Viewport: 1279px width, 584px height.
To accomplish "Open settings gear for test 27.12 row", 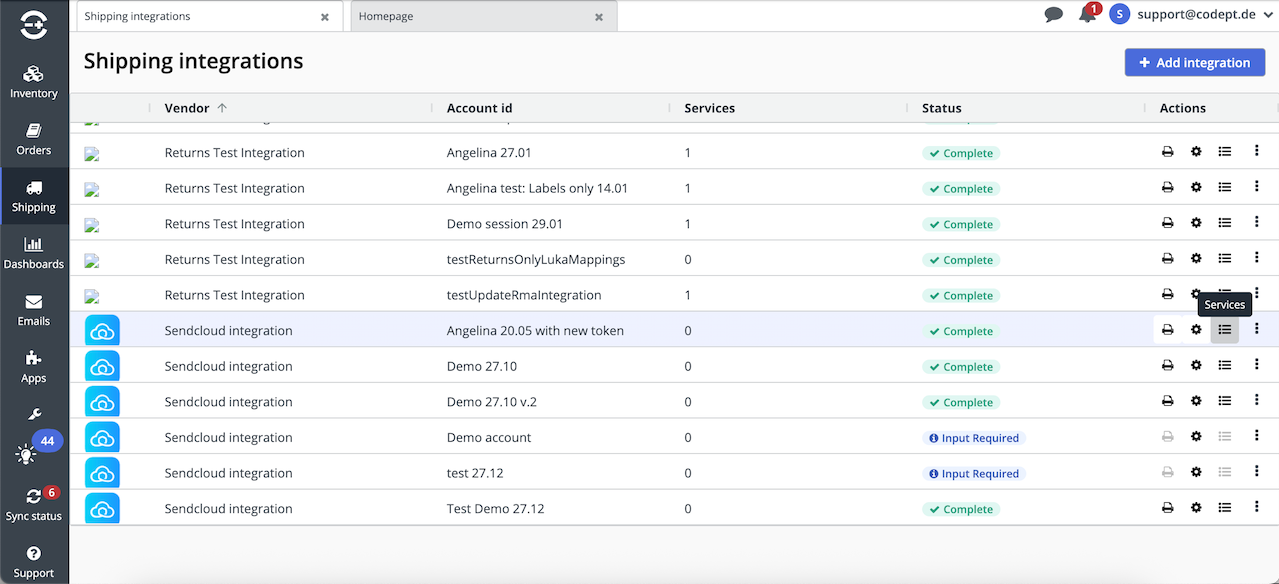I will pos(1196,472).
